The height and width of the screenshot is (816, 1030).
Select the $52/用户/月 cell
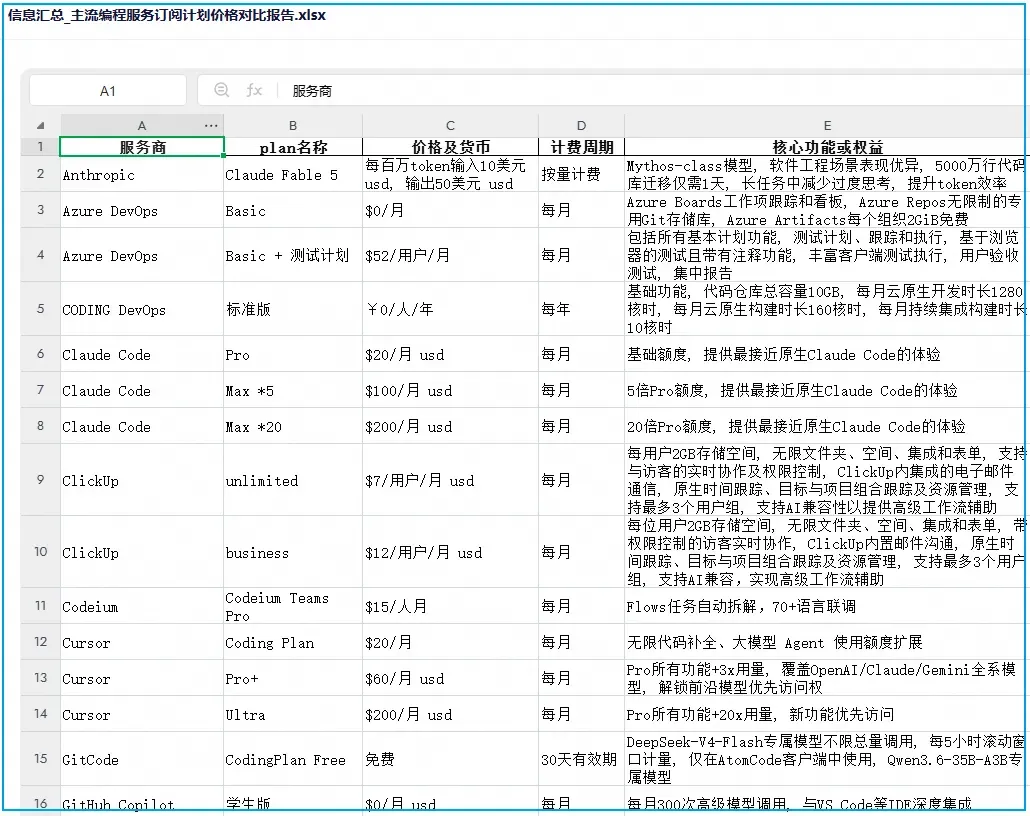pyautogui.click(x=450, y=256)
